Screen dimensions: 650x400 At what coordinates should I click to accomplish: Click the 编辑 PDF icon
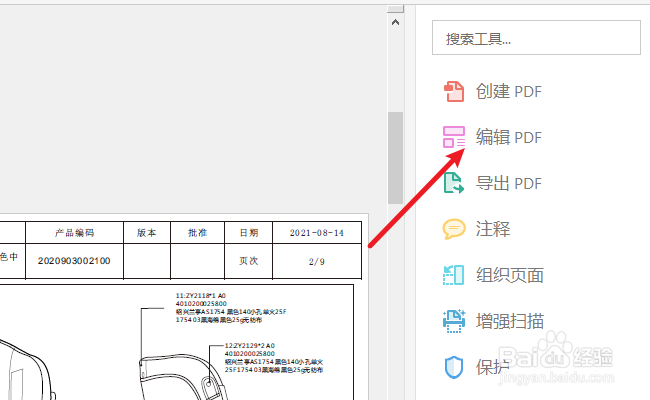454,137
